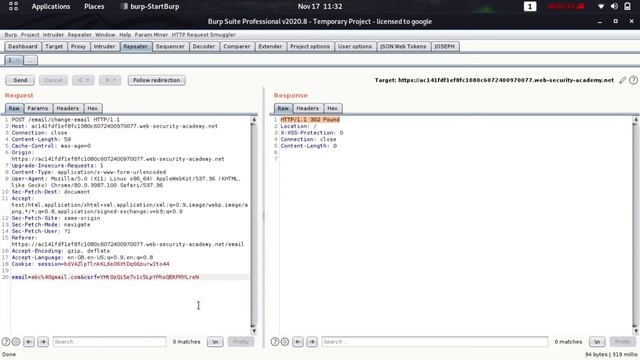Image resolution: width=640 pixels, height=360 pixels.
Task: Open the User options tab
Action: pos(355,47)
